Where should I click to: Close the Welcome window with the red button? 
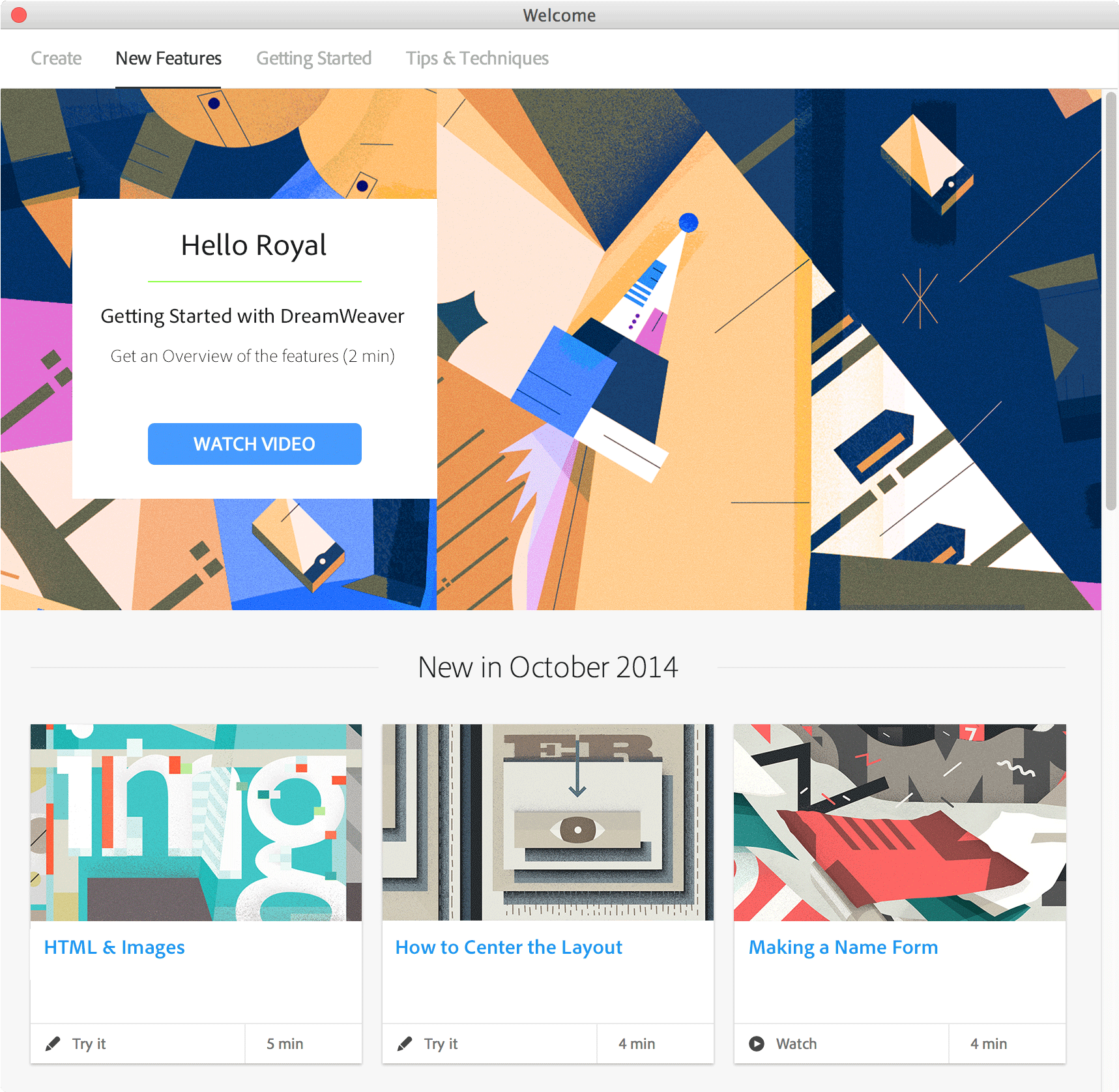pos(19,15)
